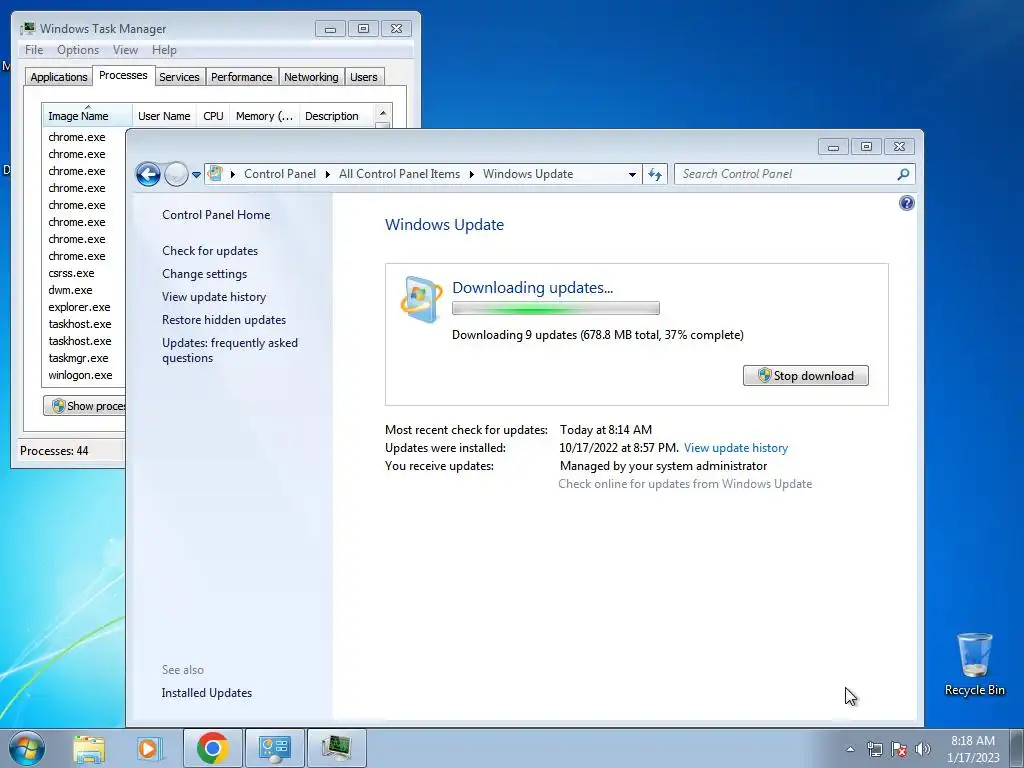The height and width of the screenshot is (768, 1024).
Task: Click the scroll-up arrow in the Task Manager process list
Action: tap(383, 113)
